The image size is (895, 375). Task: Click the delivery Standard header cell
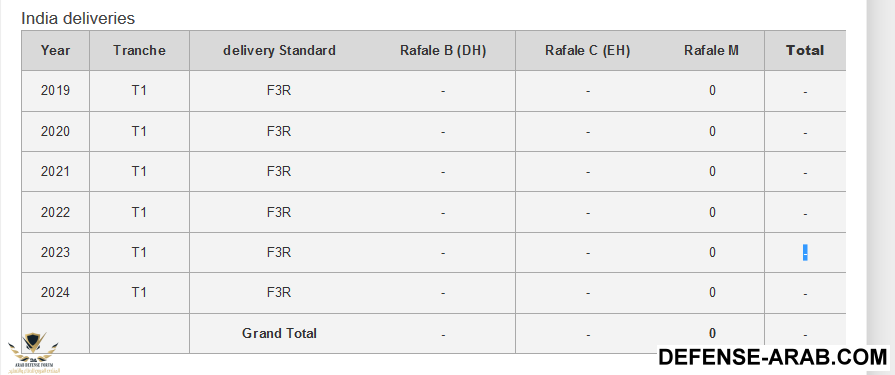tap(279, 50)
